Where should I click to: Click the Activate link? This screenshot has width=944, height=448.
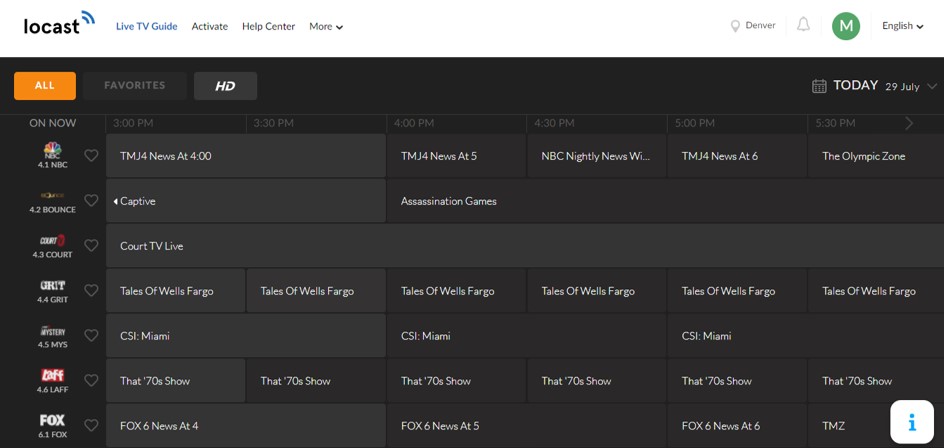[x=209, y=27]
